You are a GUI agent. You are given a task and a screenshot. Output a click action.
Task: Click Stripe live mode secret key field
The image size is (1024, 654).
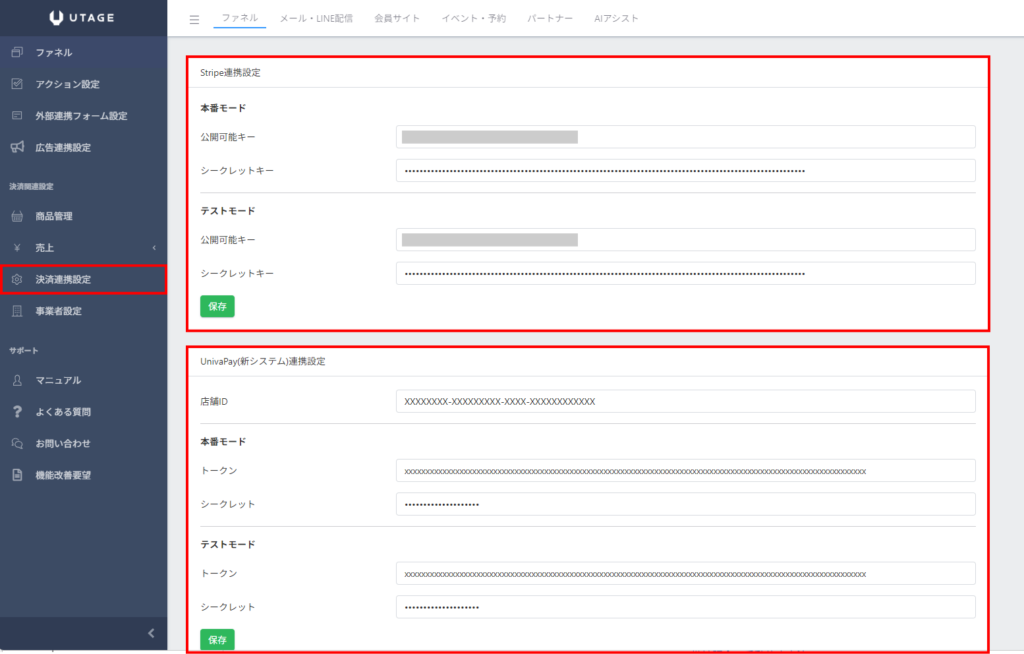[685, 171]
